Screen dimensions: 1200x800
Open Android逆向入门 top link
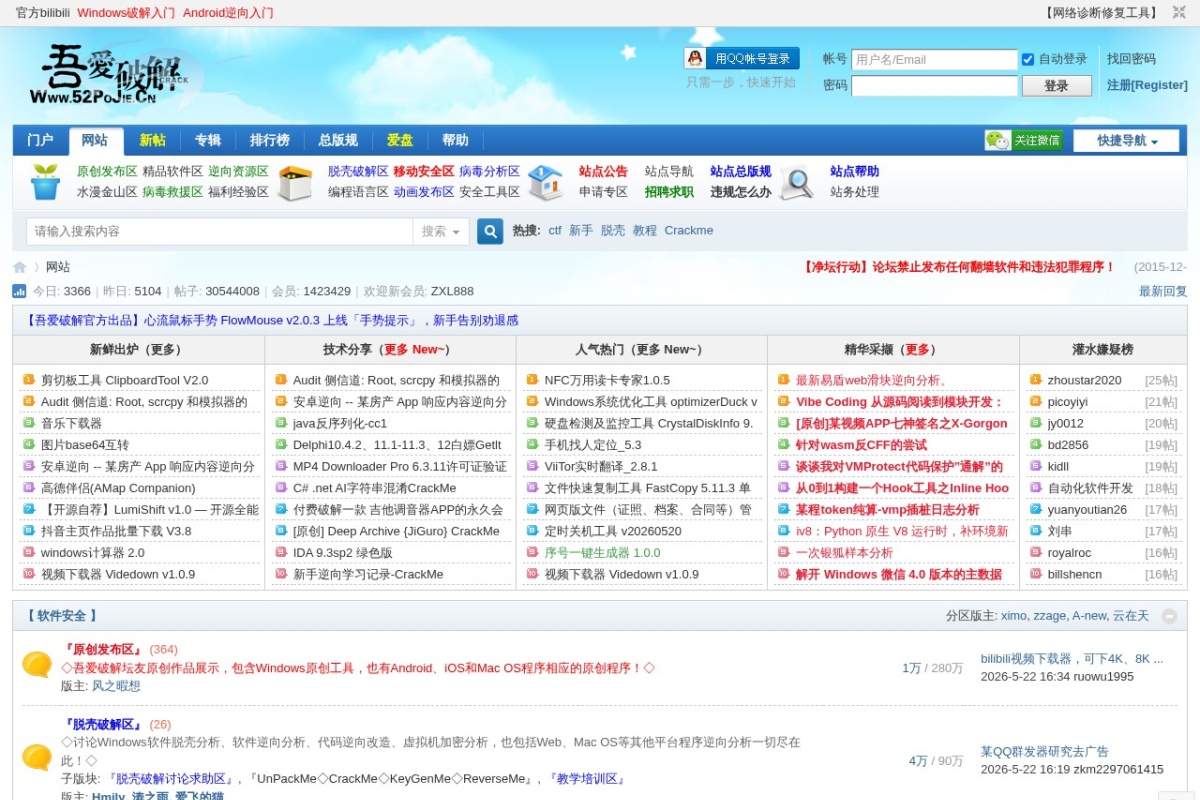pos(228,13)
